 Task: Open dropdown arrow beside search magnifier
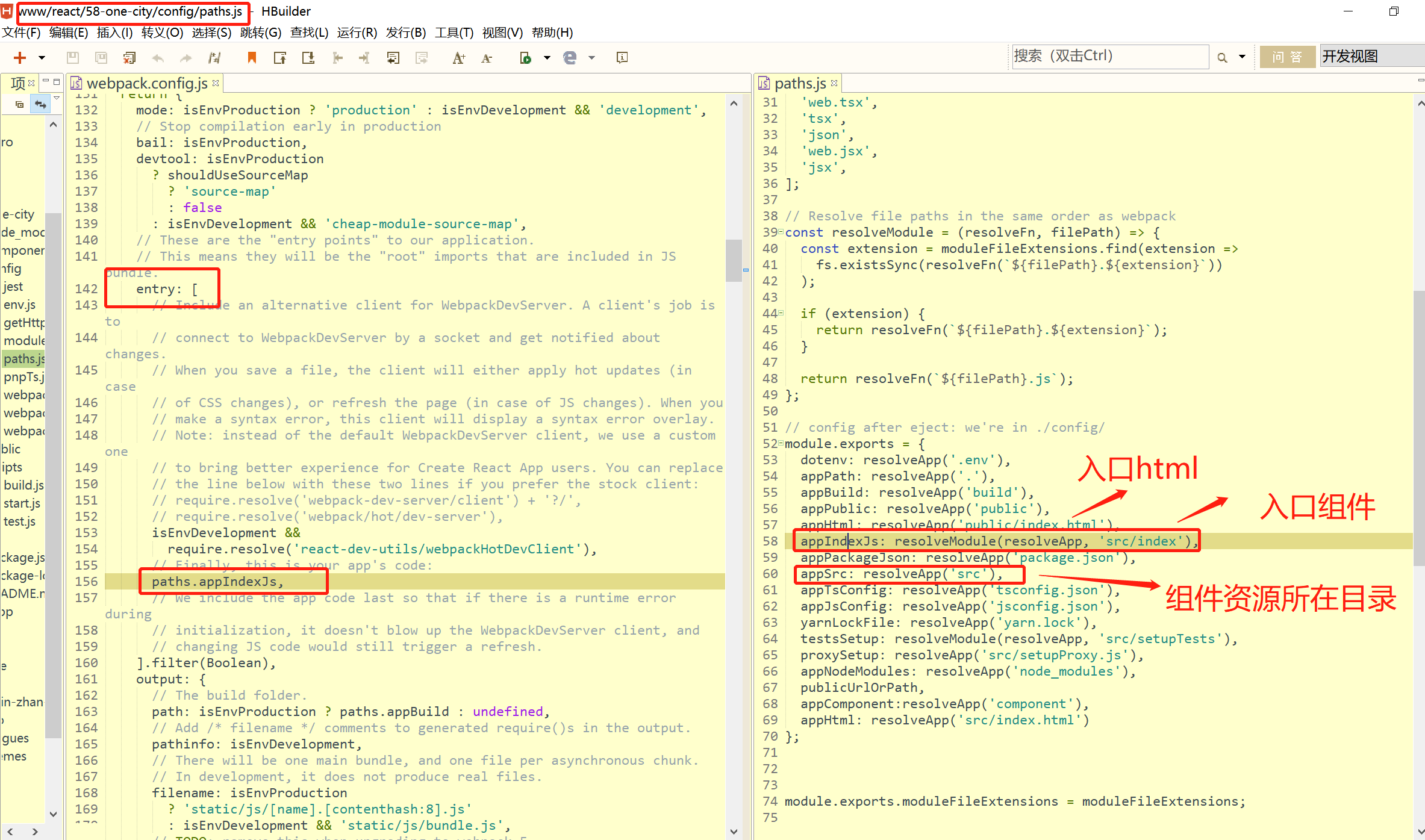(x=1242, y=57)
